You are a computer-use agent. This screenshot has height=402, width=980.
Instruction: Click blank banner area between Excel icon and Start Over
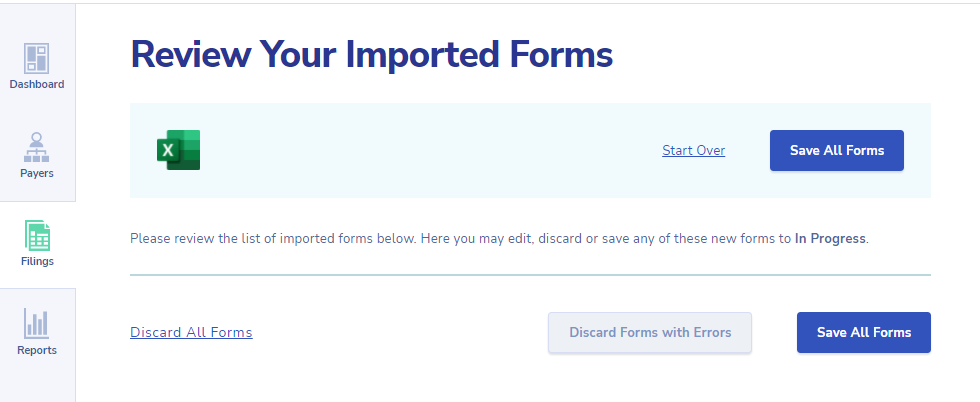[x=431, y=151]
